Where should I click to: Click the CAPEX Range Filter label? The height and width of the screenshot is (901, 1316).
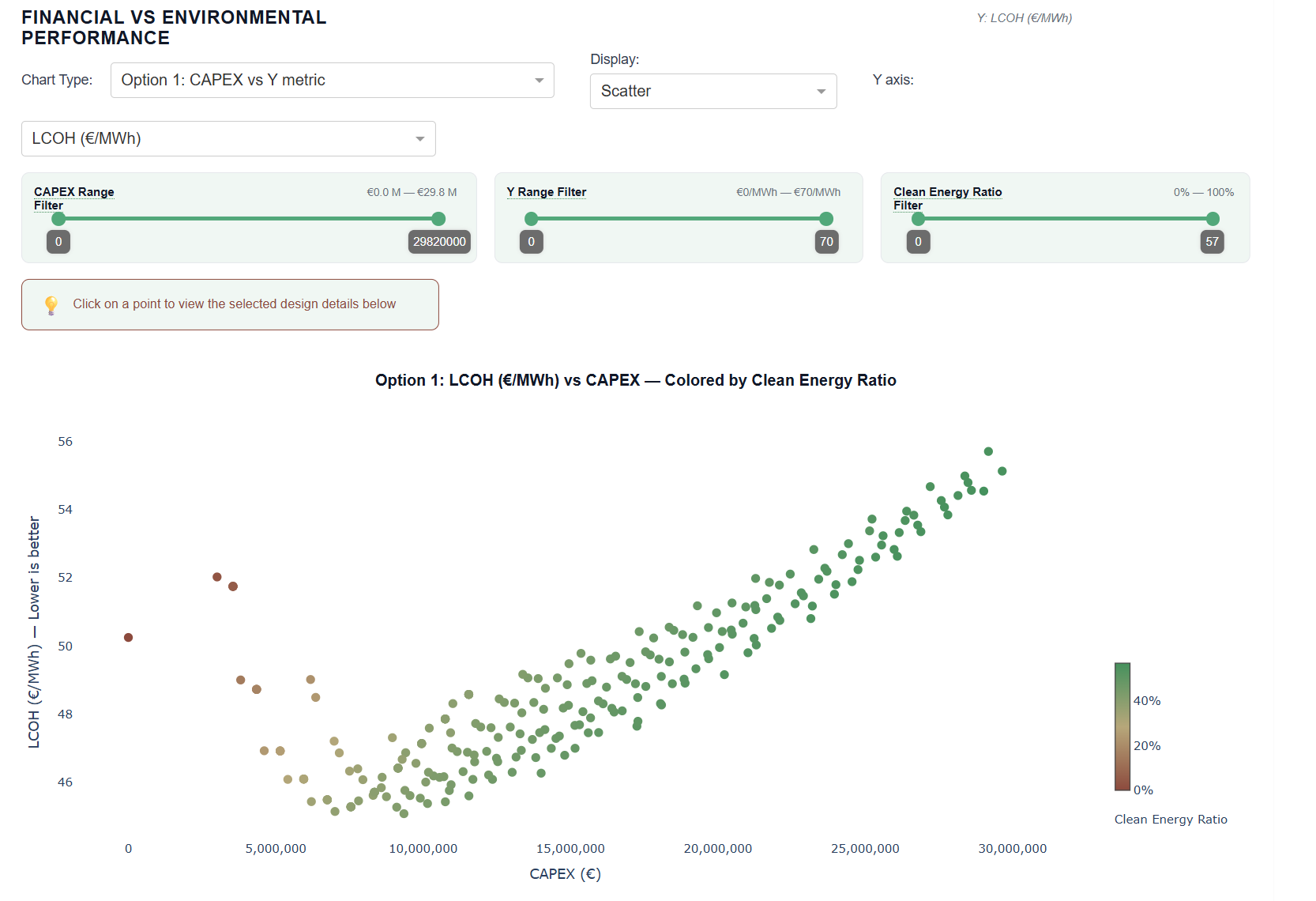click(73, 198)
